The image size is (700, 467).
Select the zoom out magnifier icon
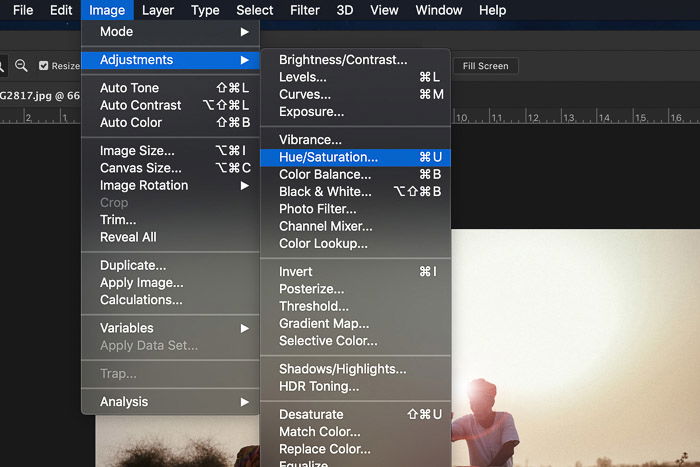click(21, 66)
